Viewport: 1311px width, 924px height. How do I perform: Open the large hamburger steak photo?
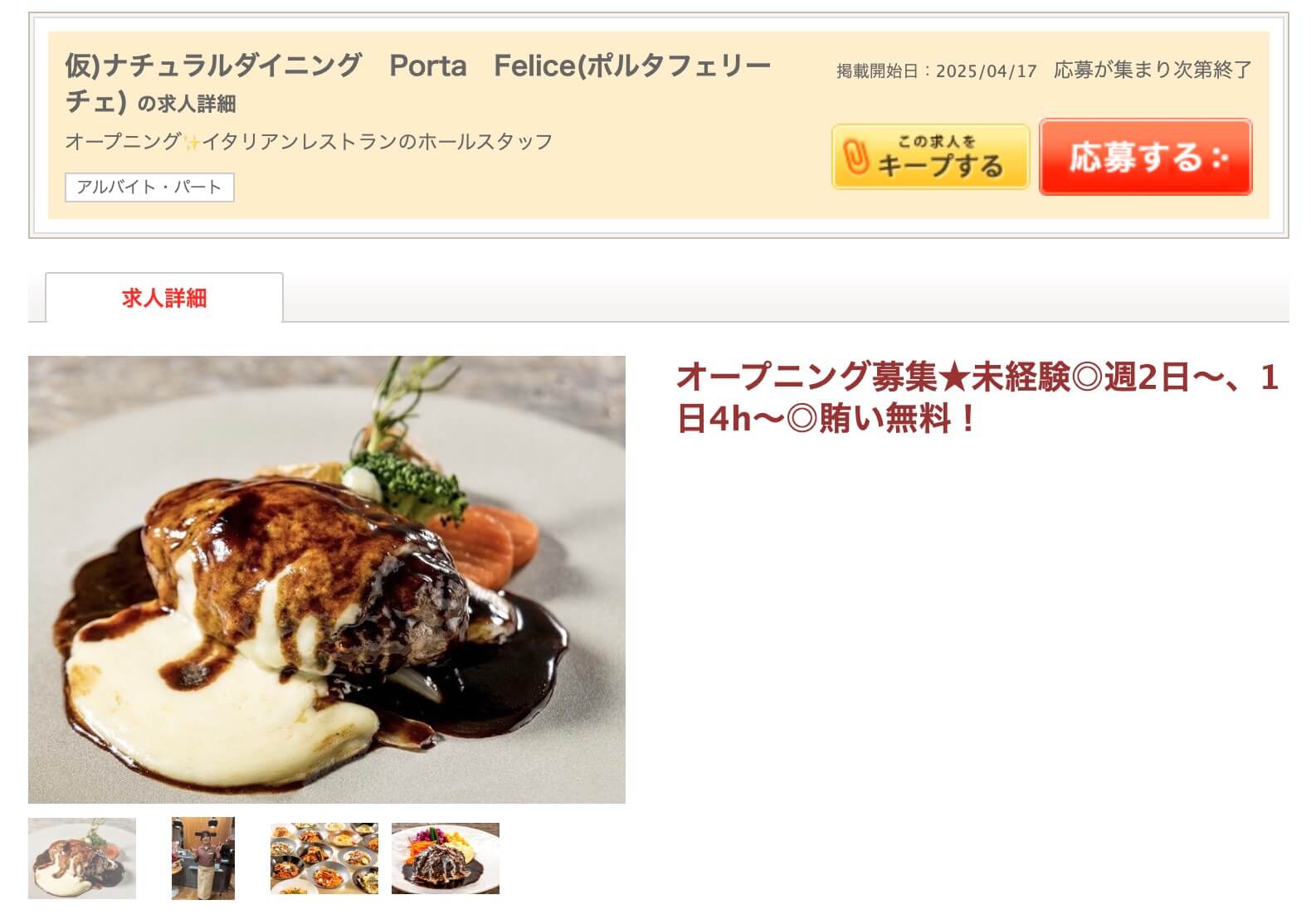pyautogui.click(x=327, y=580)
